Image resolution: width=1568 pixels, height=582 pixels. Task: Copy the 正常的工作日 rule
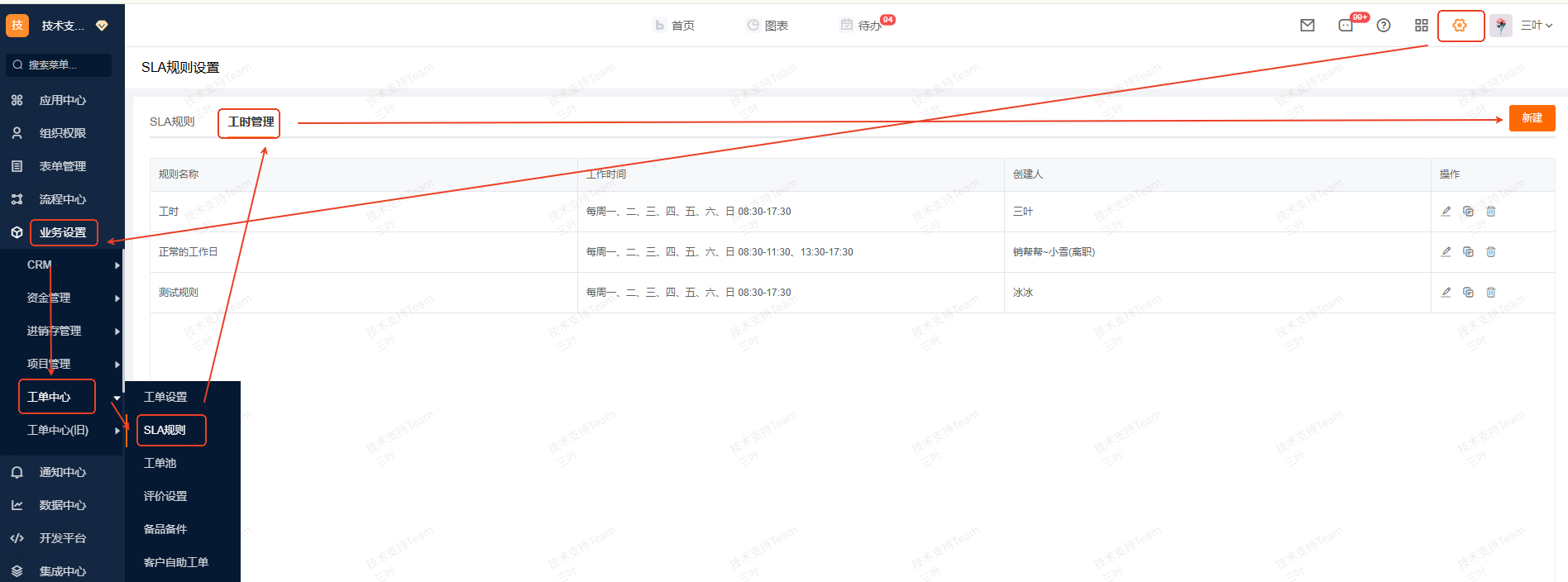1468,252
